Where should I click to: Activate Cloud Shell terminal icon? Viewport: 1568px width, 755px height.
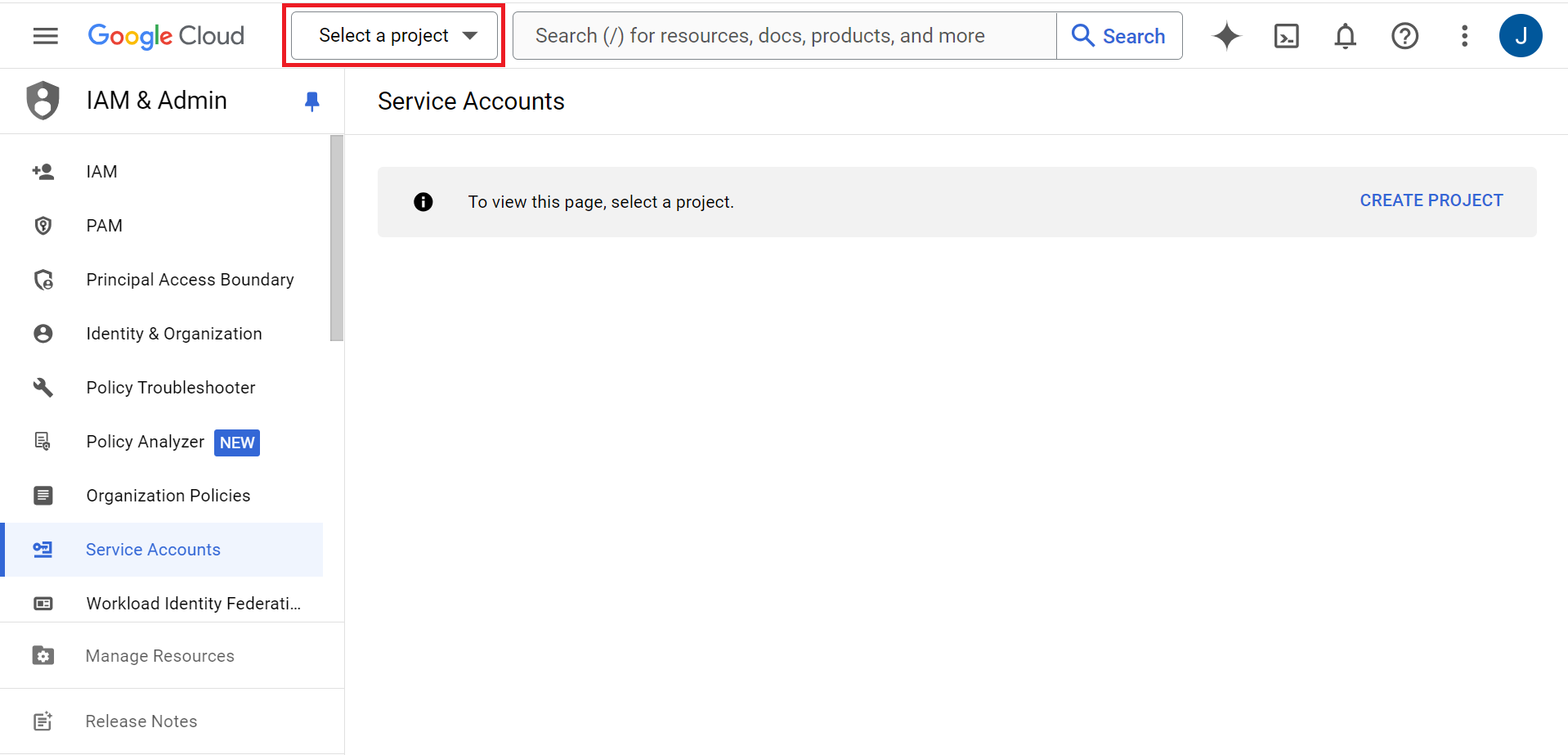pyautogui.click(x=1286, y=36)
